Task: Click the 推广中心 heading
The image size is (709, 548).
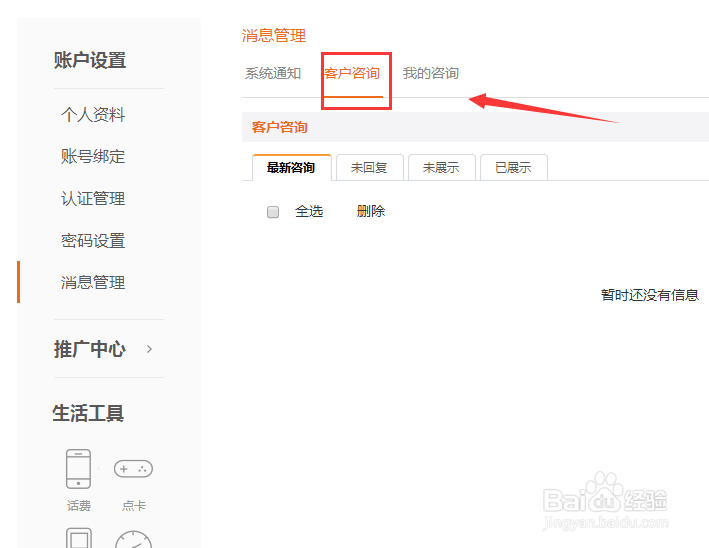Action: click(x=90, y=349)
